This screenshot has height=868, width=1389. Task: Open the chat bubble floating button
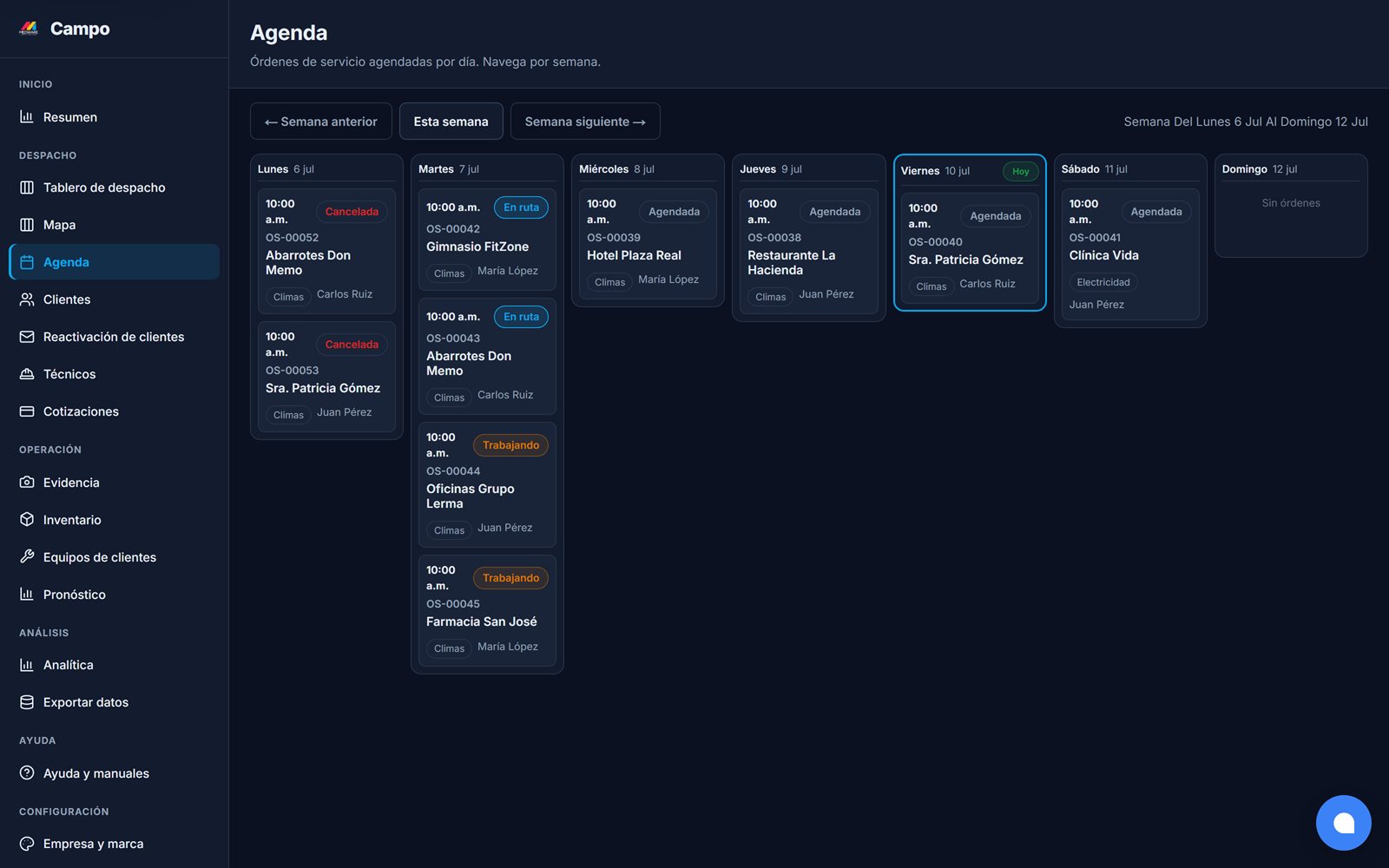click(x=1343, y=823)
